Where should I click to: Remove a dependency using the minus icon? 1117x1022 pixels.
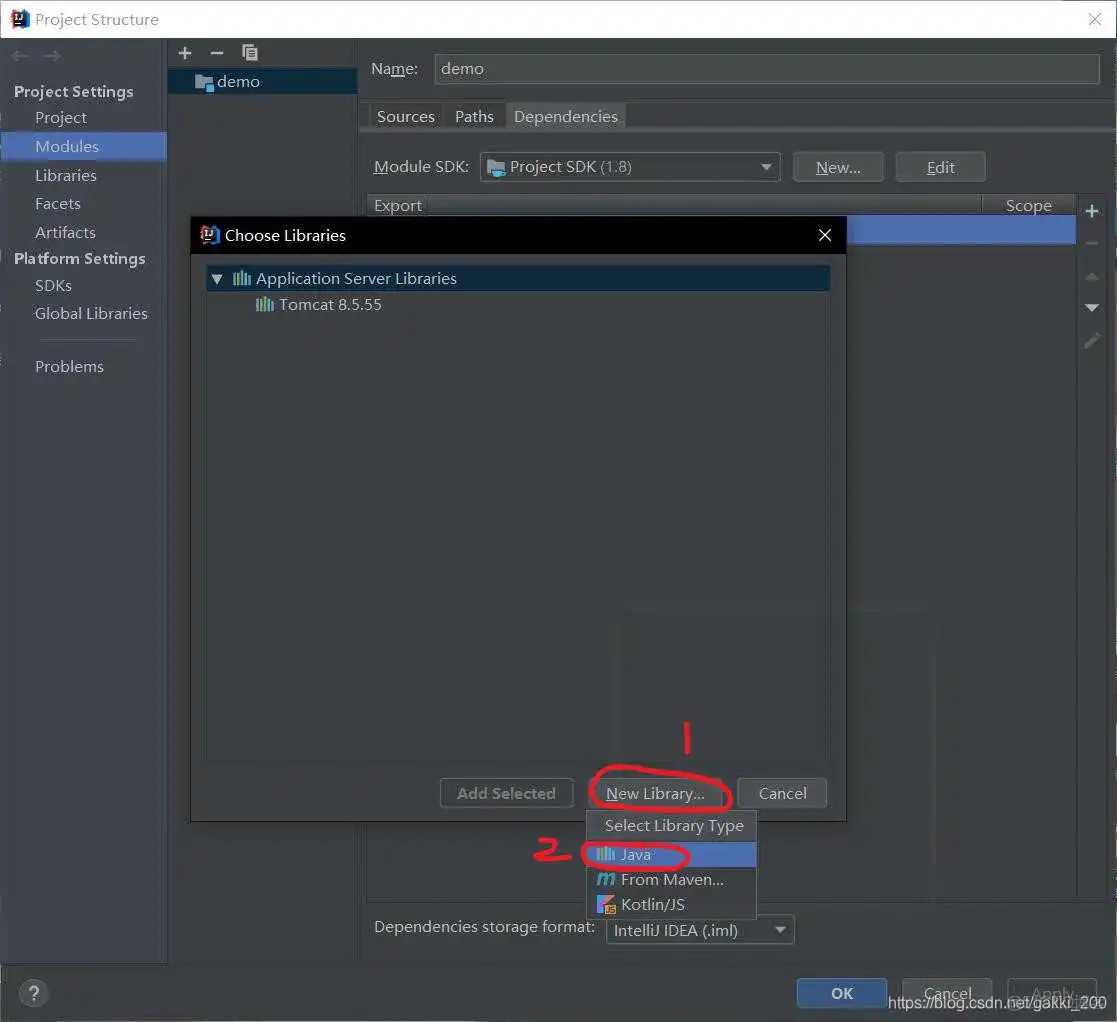[x=1092, y=243]
